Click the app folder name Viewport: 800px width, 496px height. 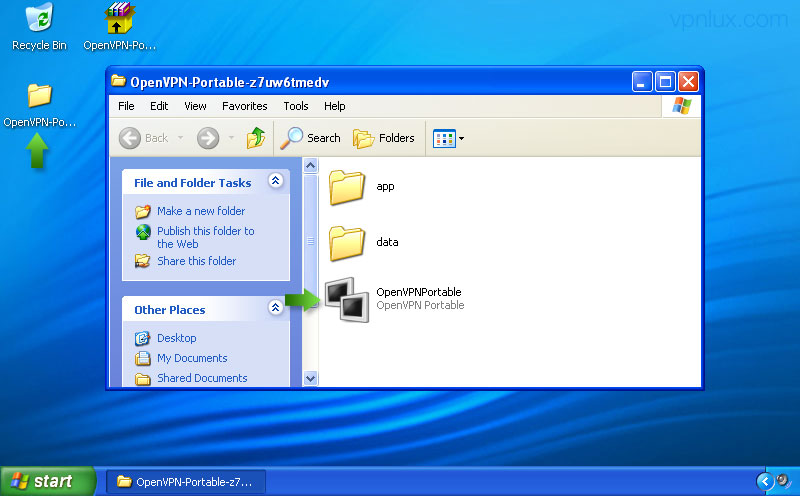pos(385,186)
